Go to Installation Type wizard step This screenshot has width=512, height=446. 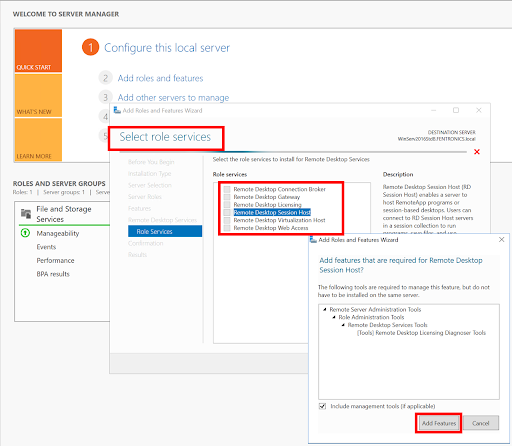click(149, 174)
